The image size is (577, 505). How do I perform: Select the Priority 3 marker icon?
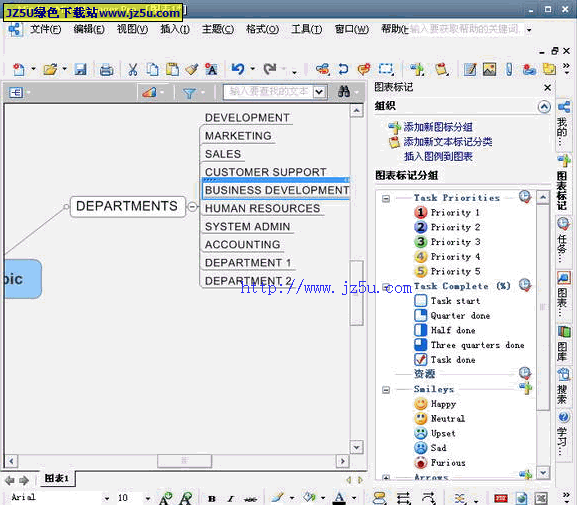pyautogui.click(x=421, y=242)
